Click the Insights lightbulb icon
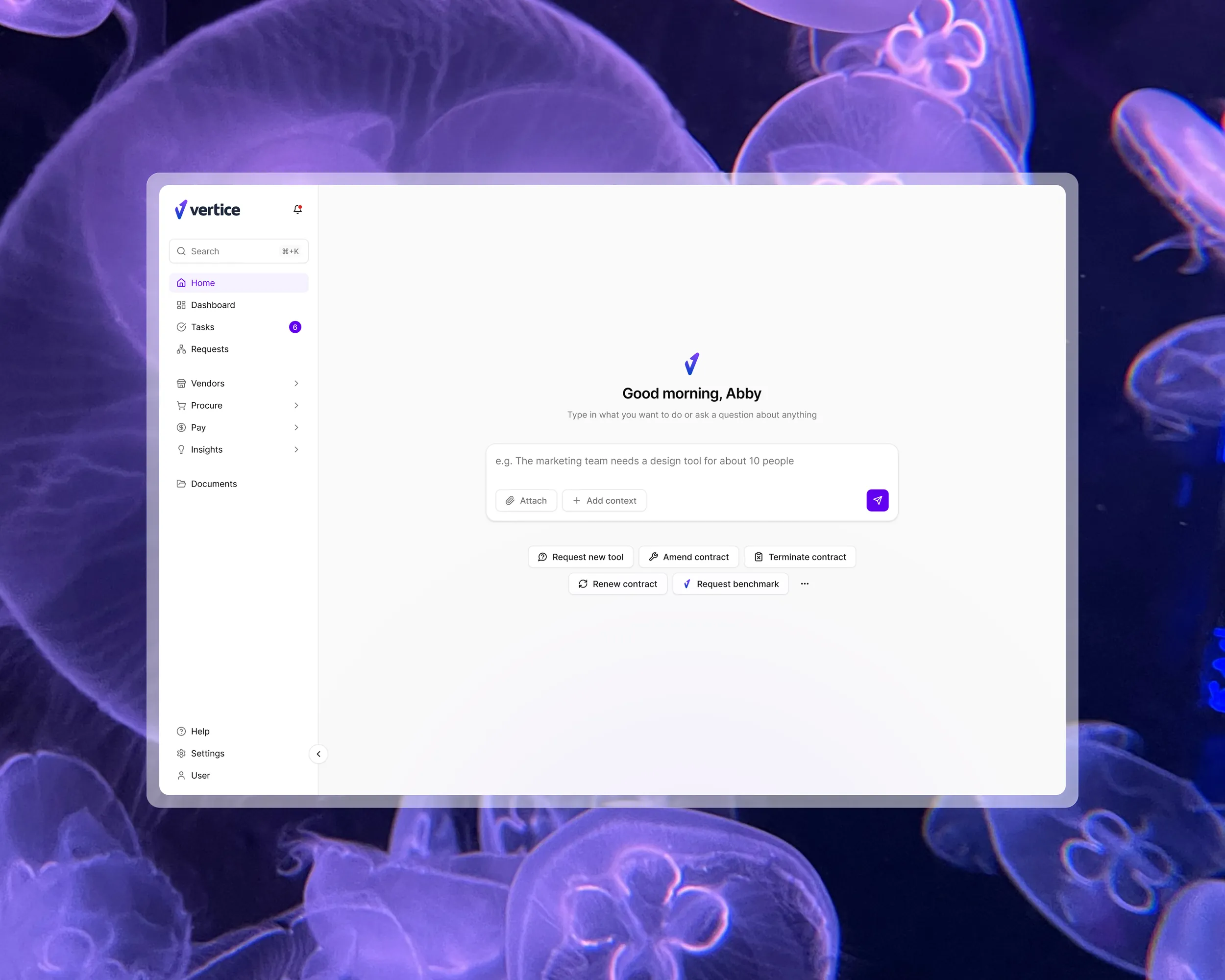This screenshot has width=1225, height=980. tap(181, 450)
